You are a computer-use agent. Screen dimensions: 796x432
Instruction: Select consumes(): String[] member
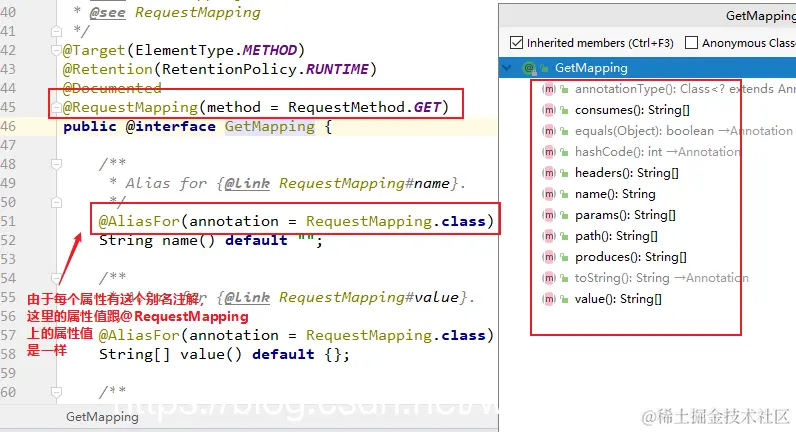point(632,110)
